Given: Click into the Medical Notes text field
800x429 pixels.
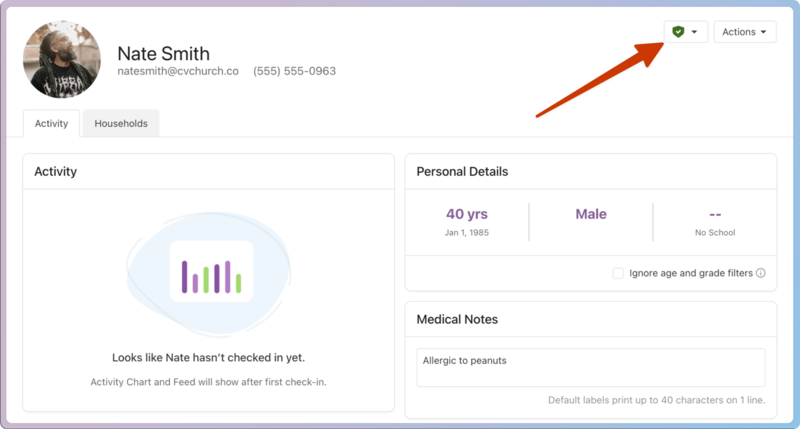Looking at the screenshot, I should (x=590, y=367).
